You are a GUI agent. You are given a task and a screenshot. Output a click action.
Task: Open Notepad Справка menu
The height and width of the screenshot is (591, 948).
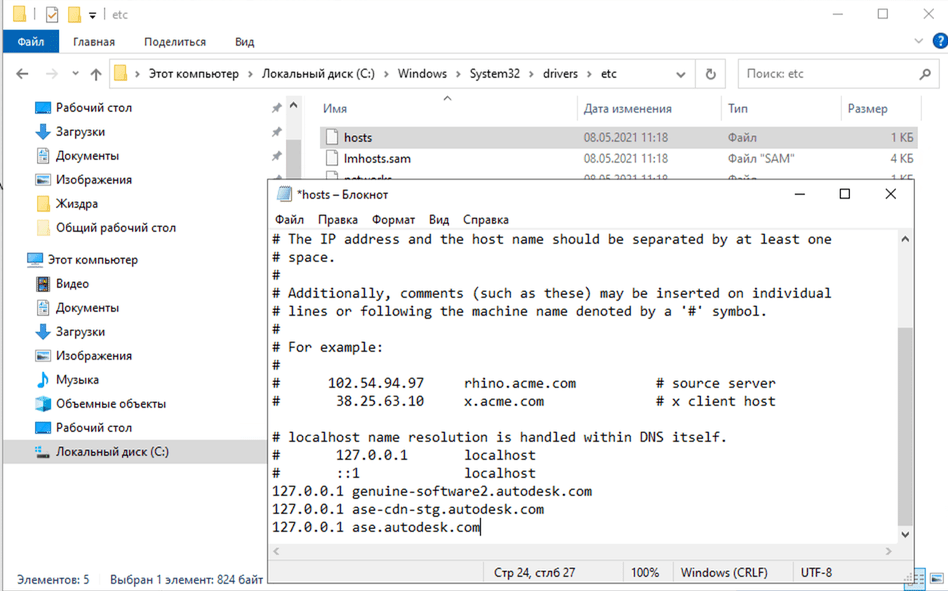pos(485,220)
